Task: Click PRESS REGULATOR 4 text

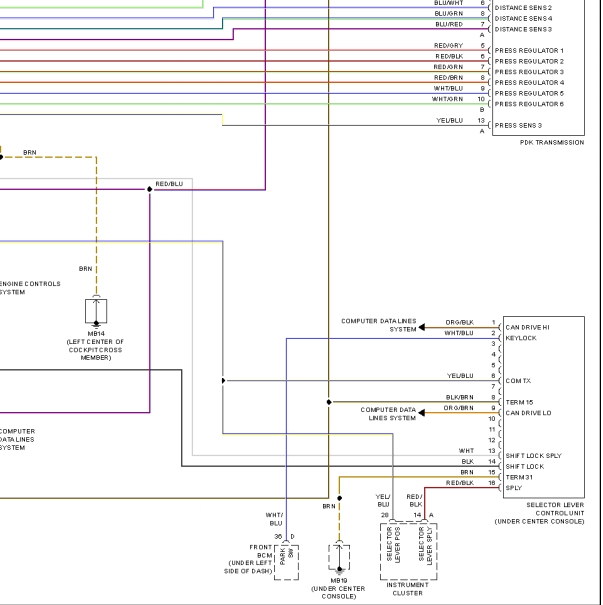Action: 529,83
